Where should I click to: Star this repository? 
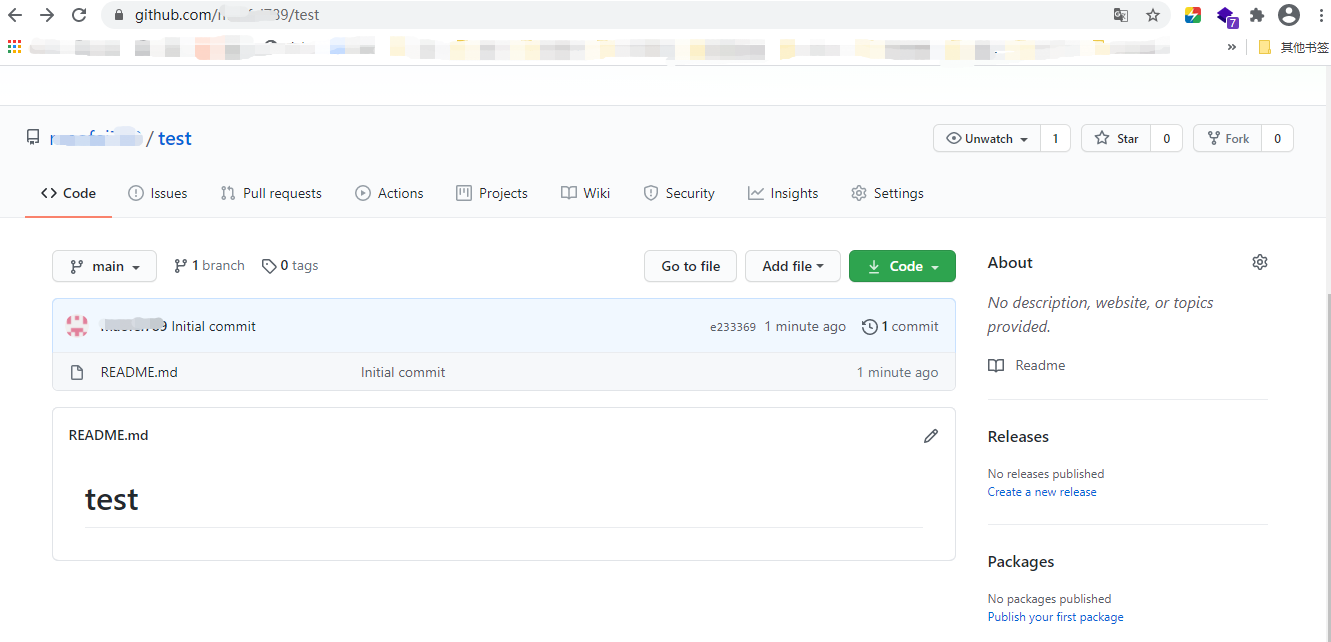(1116, 139)
